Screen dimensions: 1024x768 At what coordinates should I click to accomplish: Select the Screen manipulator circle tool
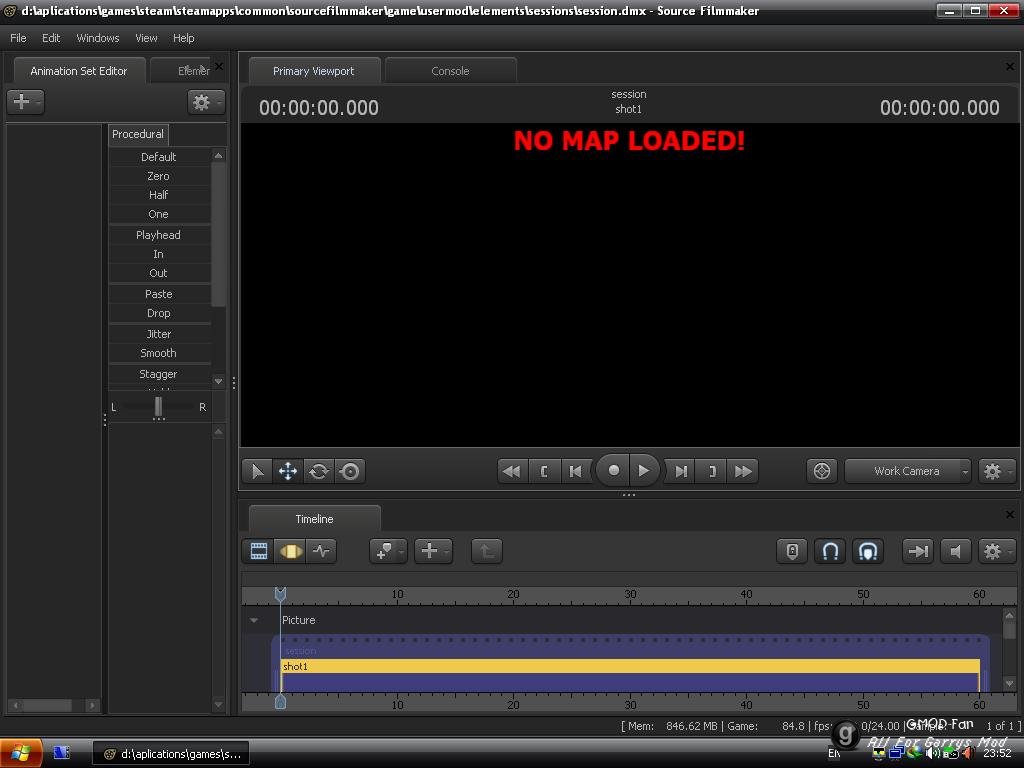click(350, 471)
